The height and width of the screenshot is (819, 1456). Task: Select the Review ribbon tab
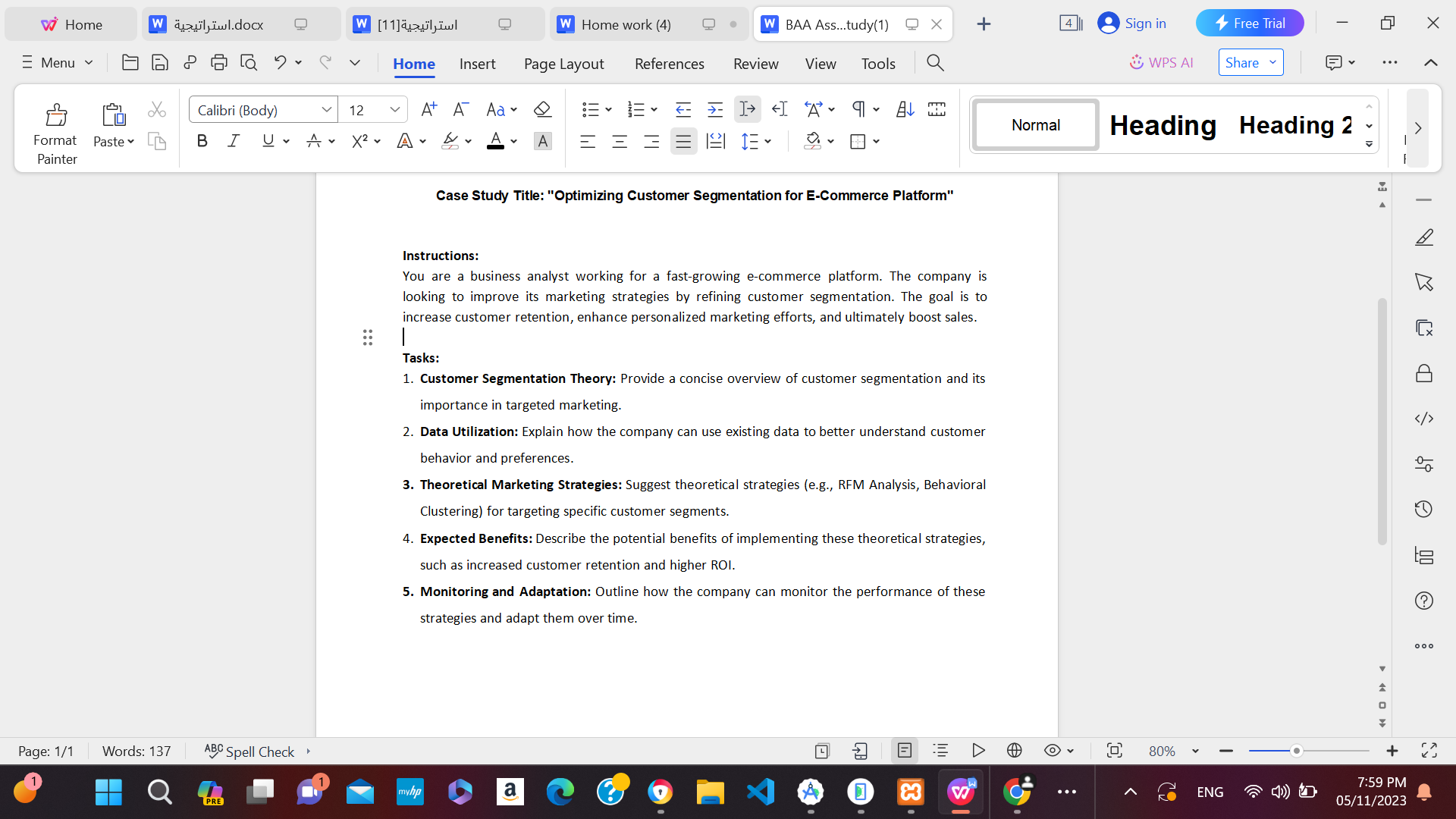click(x=755, y=63)
